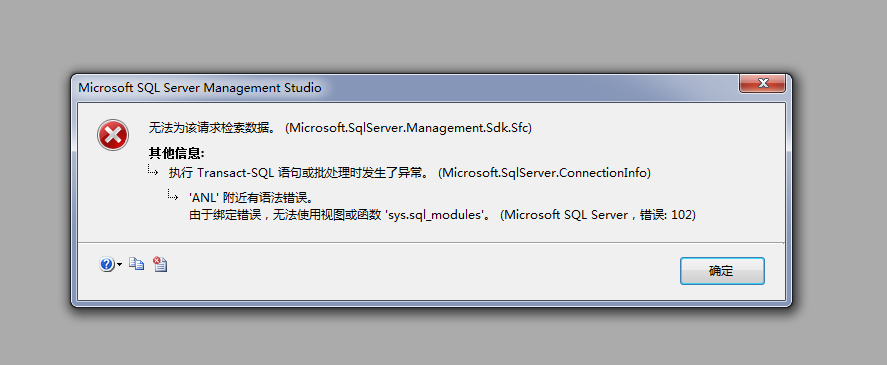Click the dotted arrow before 执行 Transact-SQL
Image resolution: width=887 pixels, height=365 pixels.
point(153,170)
